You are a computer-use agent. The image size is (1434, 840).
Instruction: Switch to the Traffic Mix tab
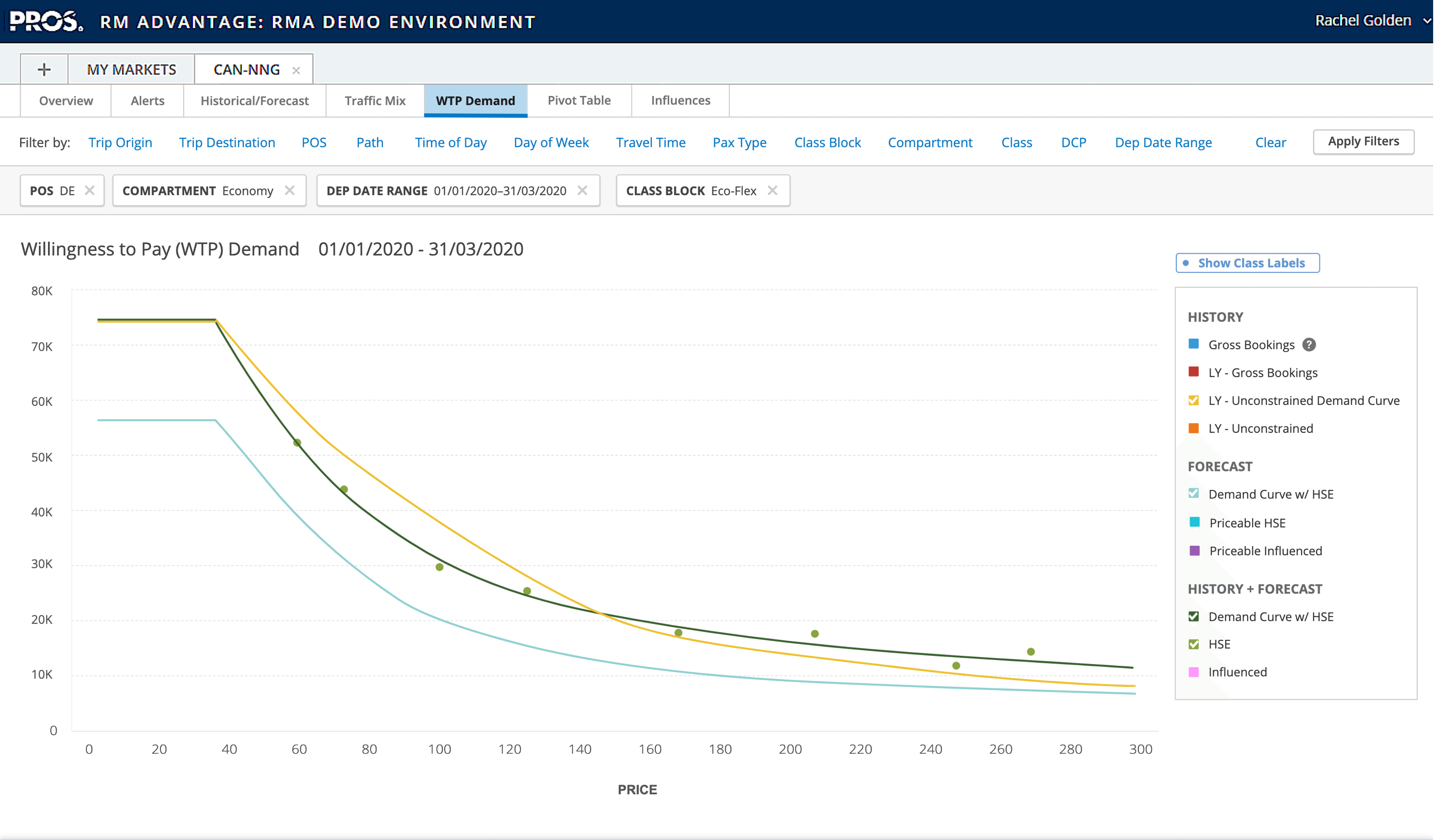[374, 100]
